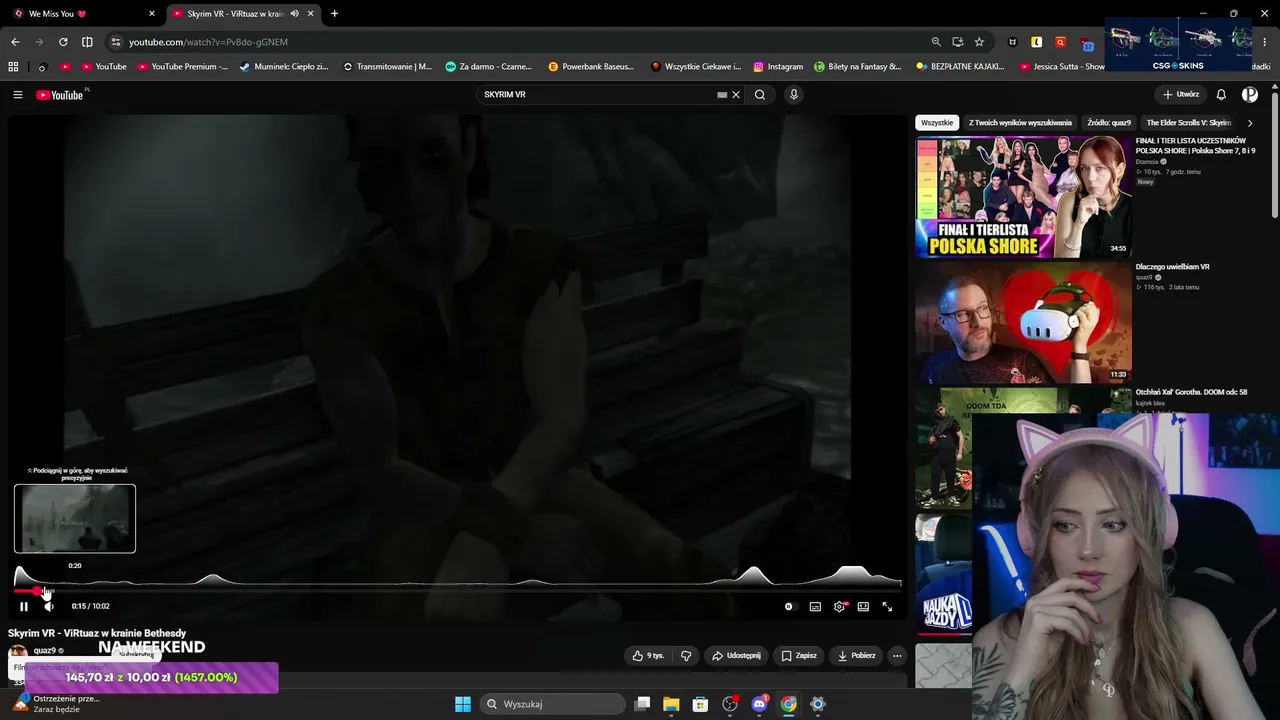Open the Utwórz create menu
Viewport: 1280px width, 720px height.
(1181, 95)
